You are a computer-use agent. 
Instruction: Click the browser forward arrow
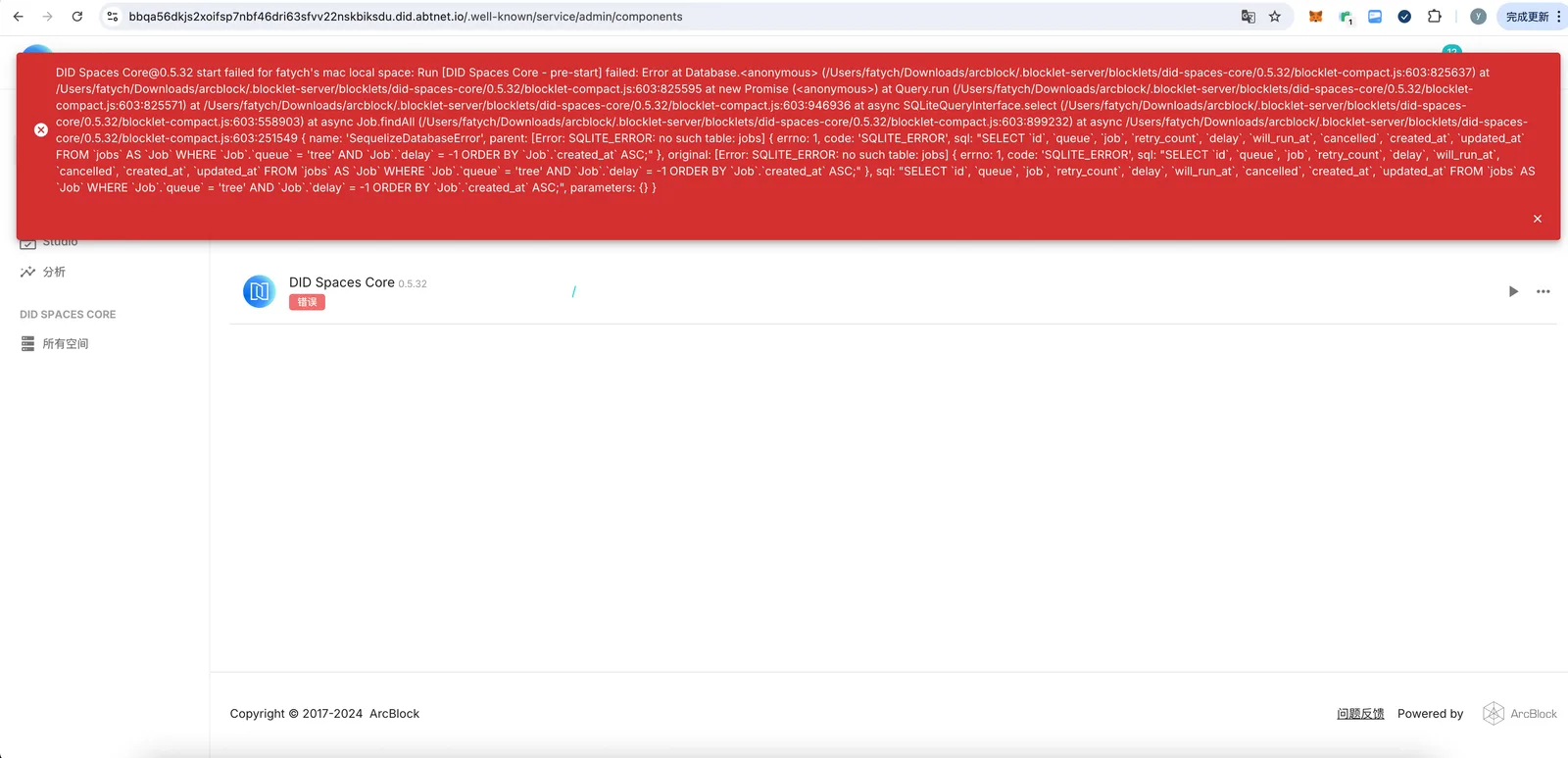pos(47,17)
